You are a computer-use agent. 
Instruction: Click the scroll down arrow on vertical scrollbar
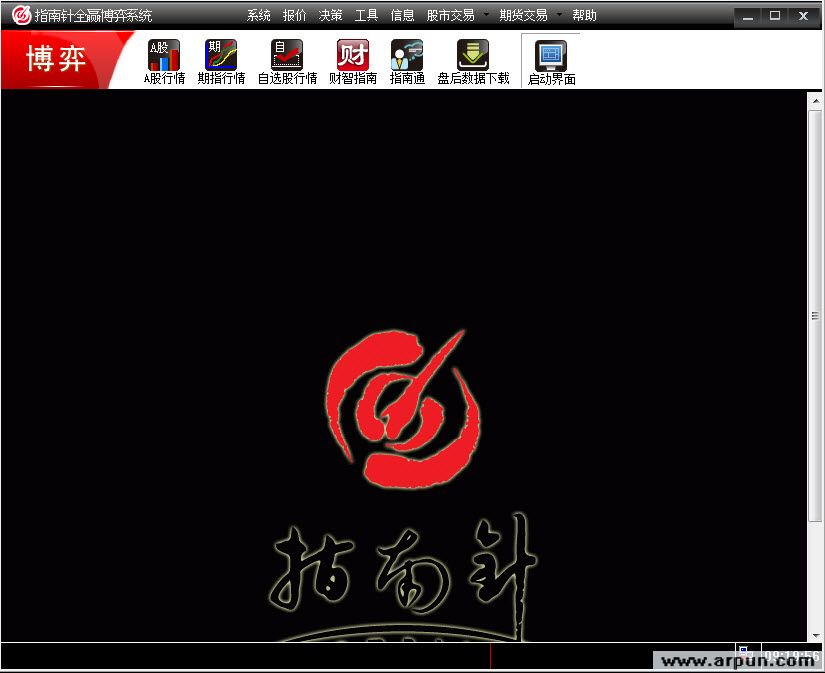tap(815, 632)
